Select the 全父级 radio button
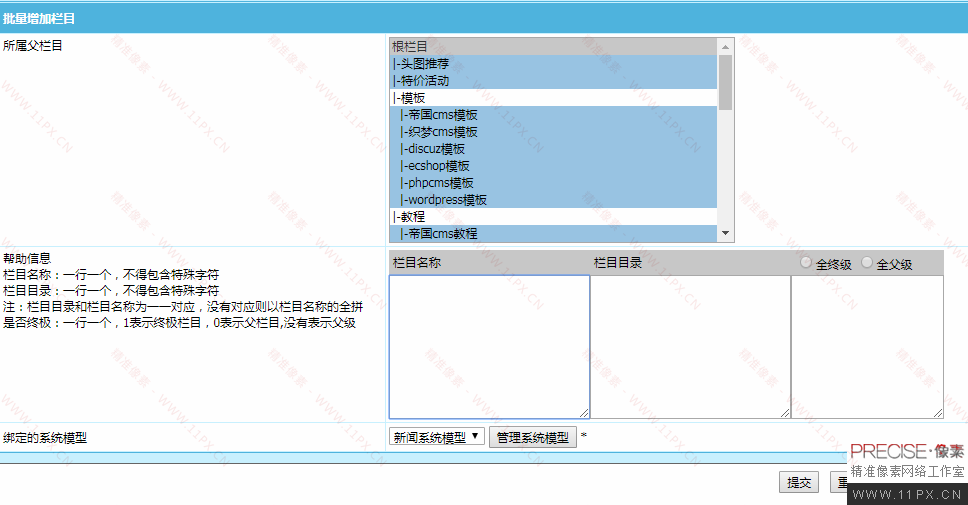968x505 pixels. pos(867,262)
